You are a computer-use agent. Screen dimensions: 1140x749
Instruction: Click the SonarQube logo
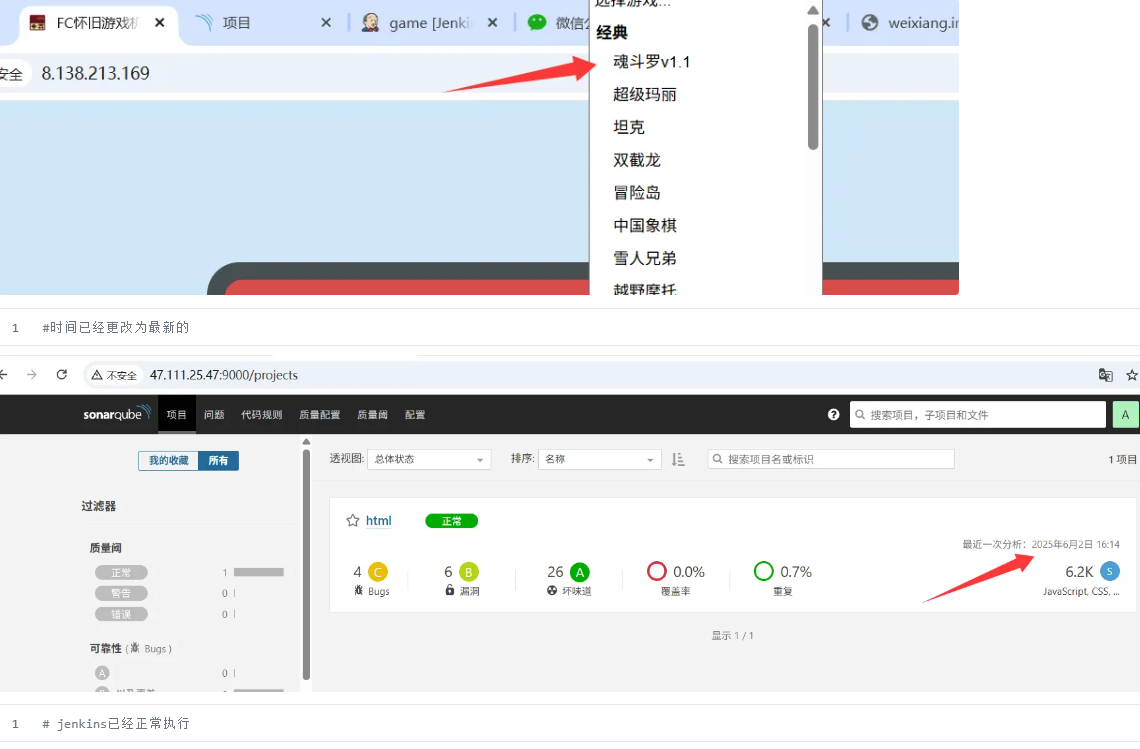click(116, 414)
